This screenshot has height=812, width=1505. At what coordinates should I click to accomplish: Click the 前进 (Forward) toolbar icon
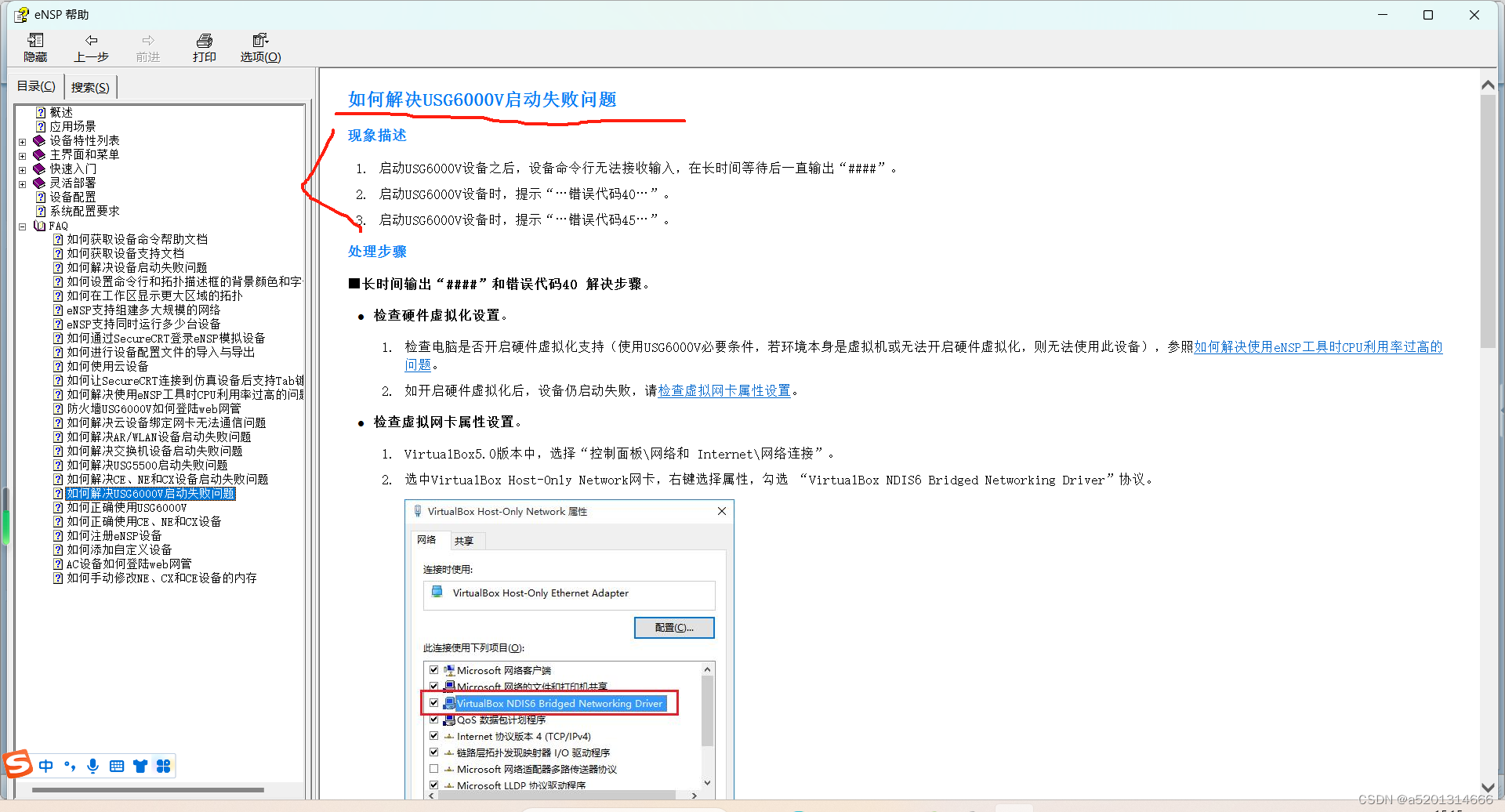(x=148, y=47)
